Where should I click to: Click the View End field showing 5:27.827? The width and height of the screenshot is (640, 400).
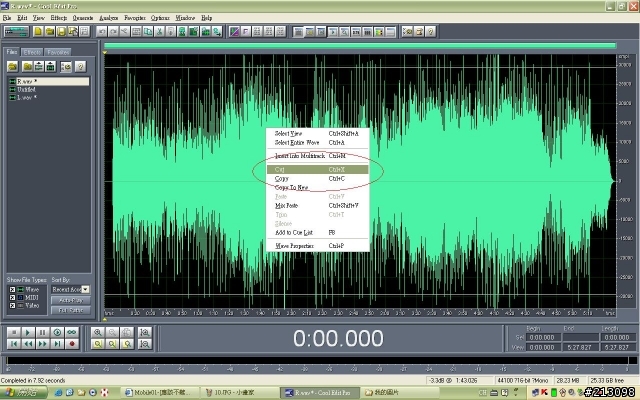tap(580, 347)
